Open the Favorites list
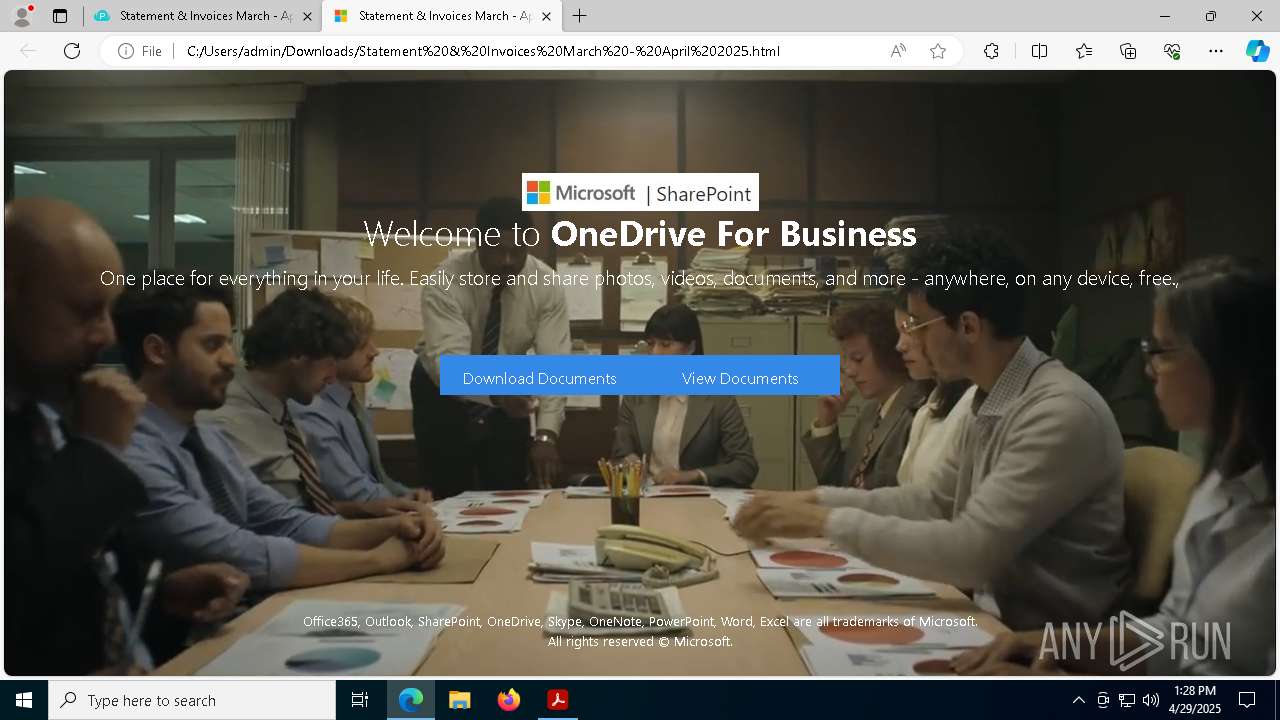 (1084, 51)
